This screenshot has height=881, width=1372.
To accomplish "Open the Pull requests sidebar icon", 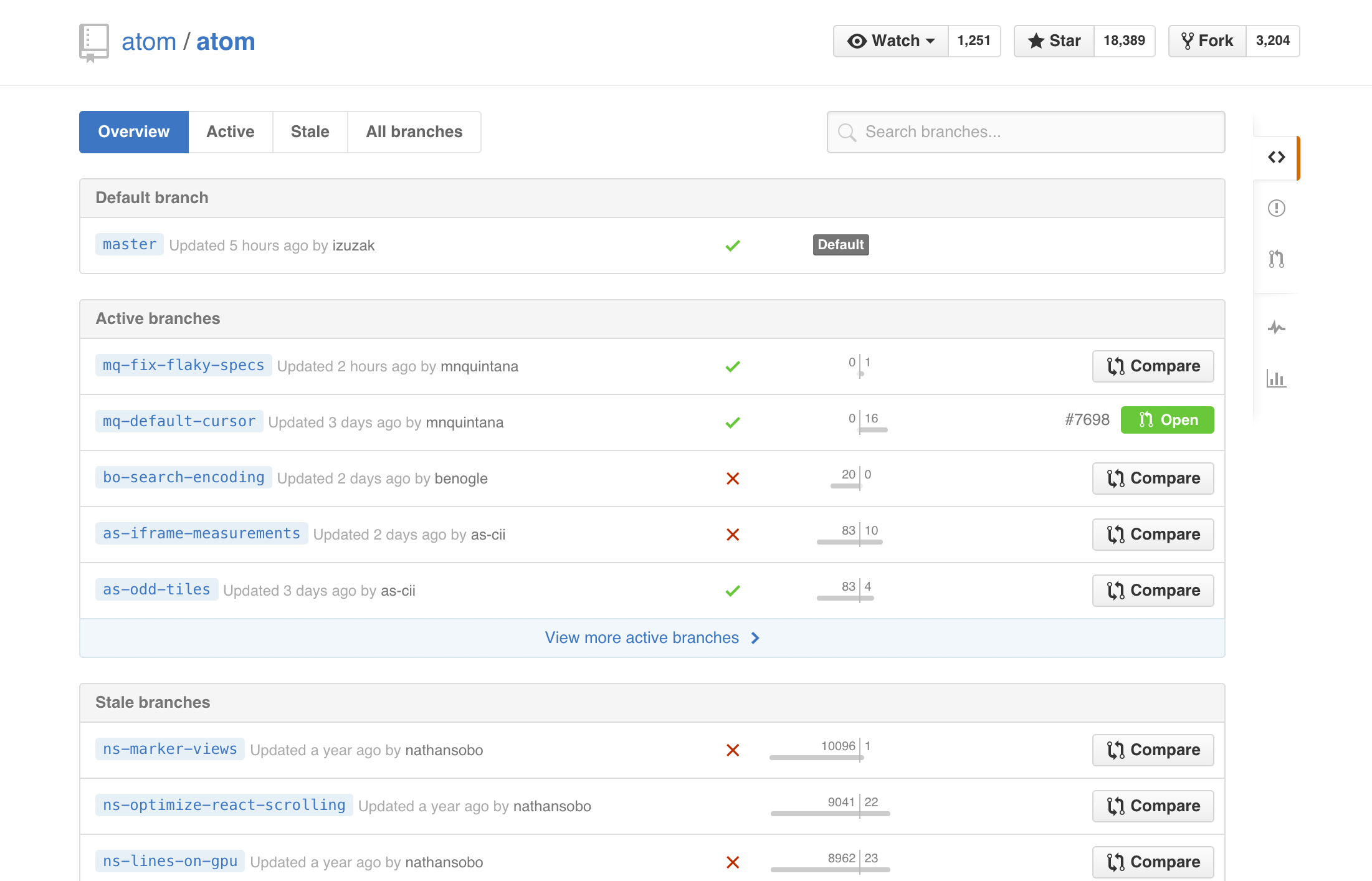I will pos(1277,259).
